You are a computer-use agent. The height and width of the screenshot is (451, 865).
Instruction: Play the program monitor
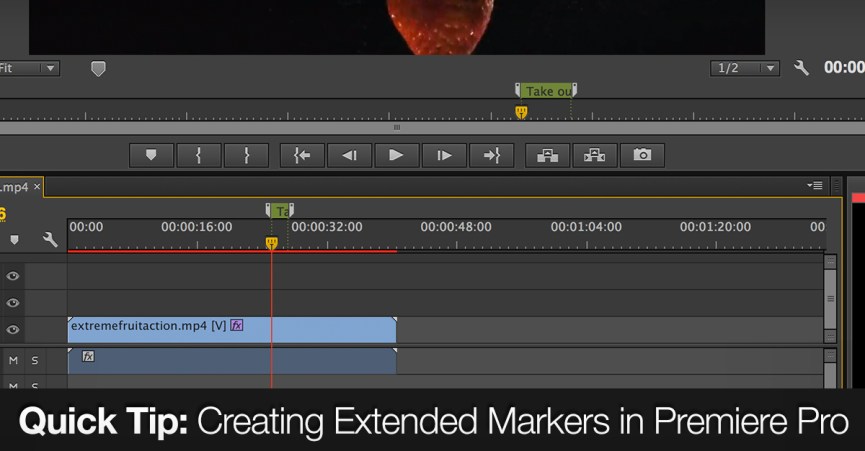(396, 155)
